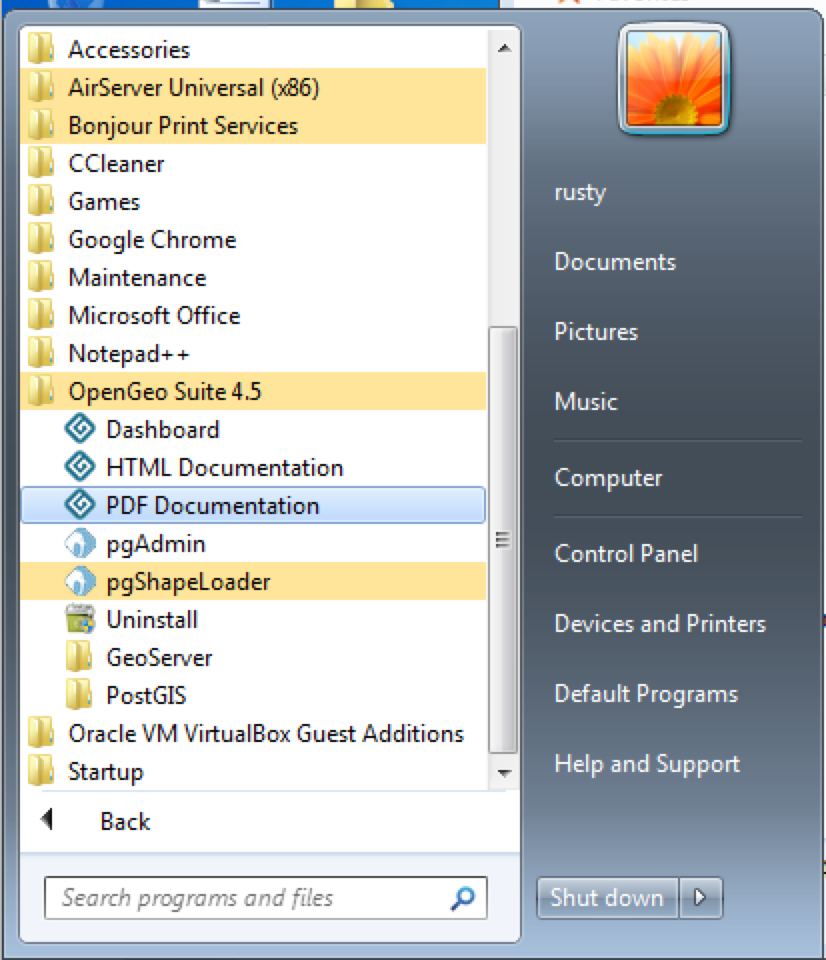Screen dimensions: 826x960
Task: Expand the CCleaner program group
Action: point(253,163)
